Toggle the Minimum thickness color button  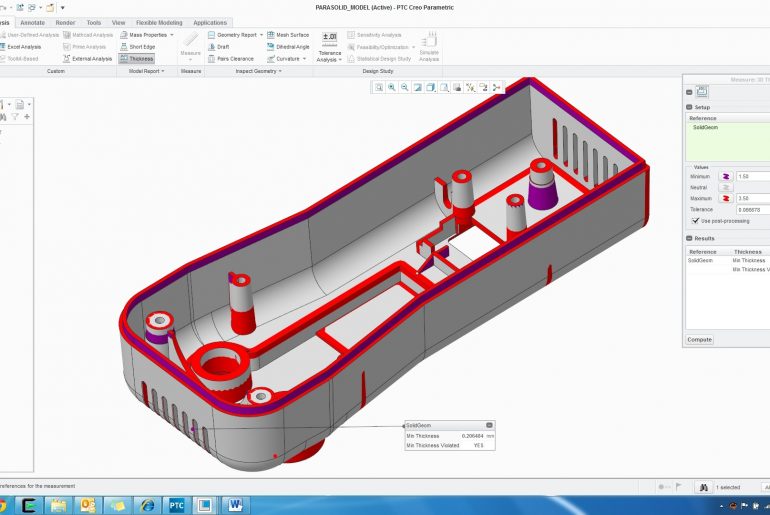point(726,176)
